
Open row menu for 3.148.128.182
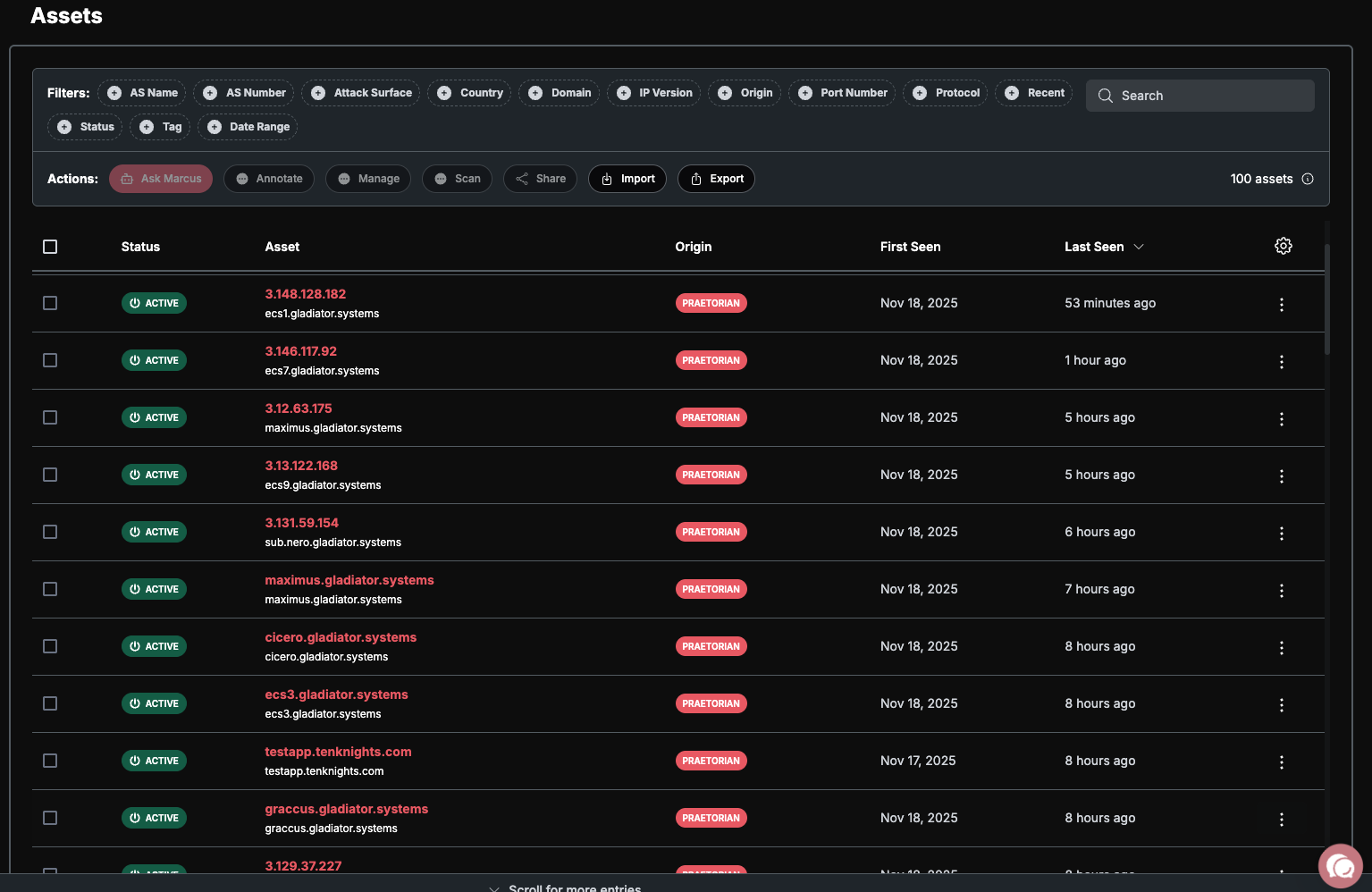[1281, 305]
